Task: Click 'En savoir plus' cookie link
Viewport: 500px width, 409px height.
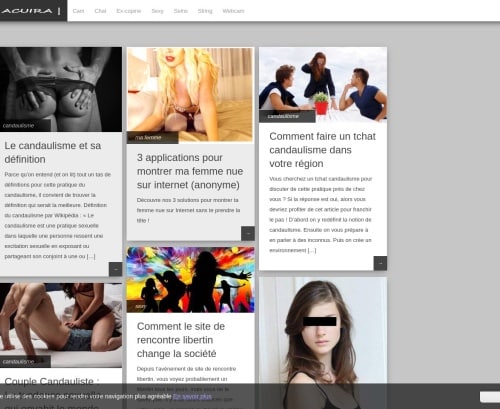Action: pyautogui.click(x=192, y=396)
